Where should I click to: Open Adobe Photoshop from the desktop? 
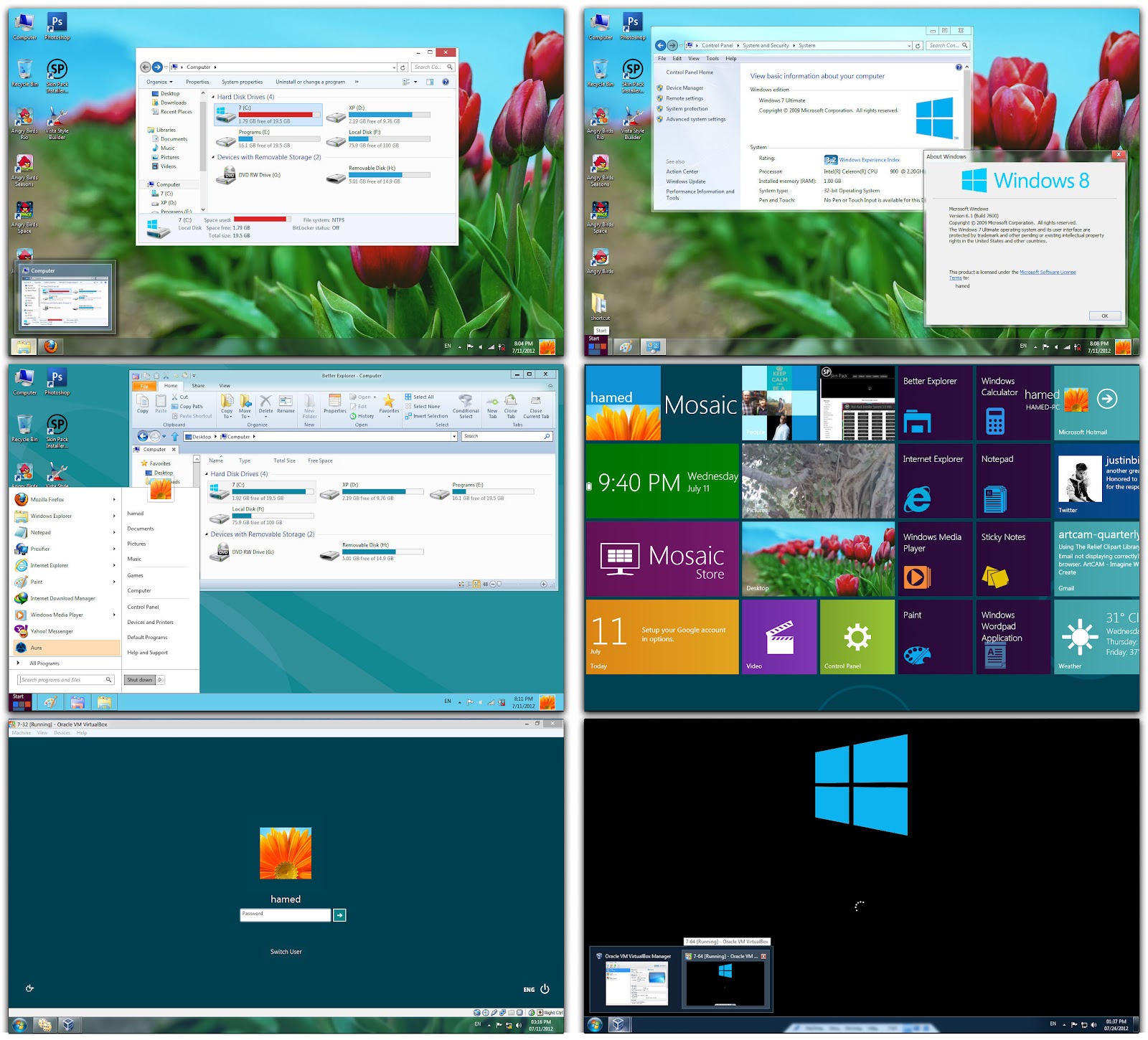(x=57, y=22)
